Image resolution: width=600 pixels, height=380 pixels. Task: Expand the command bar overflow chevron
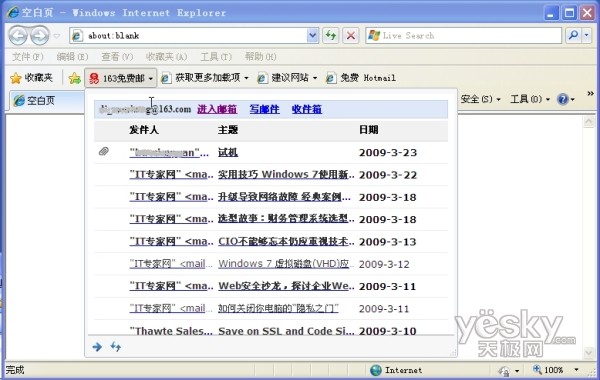590,94
